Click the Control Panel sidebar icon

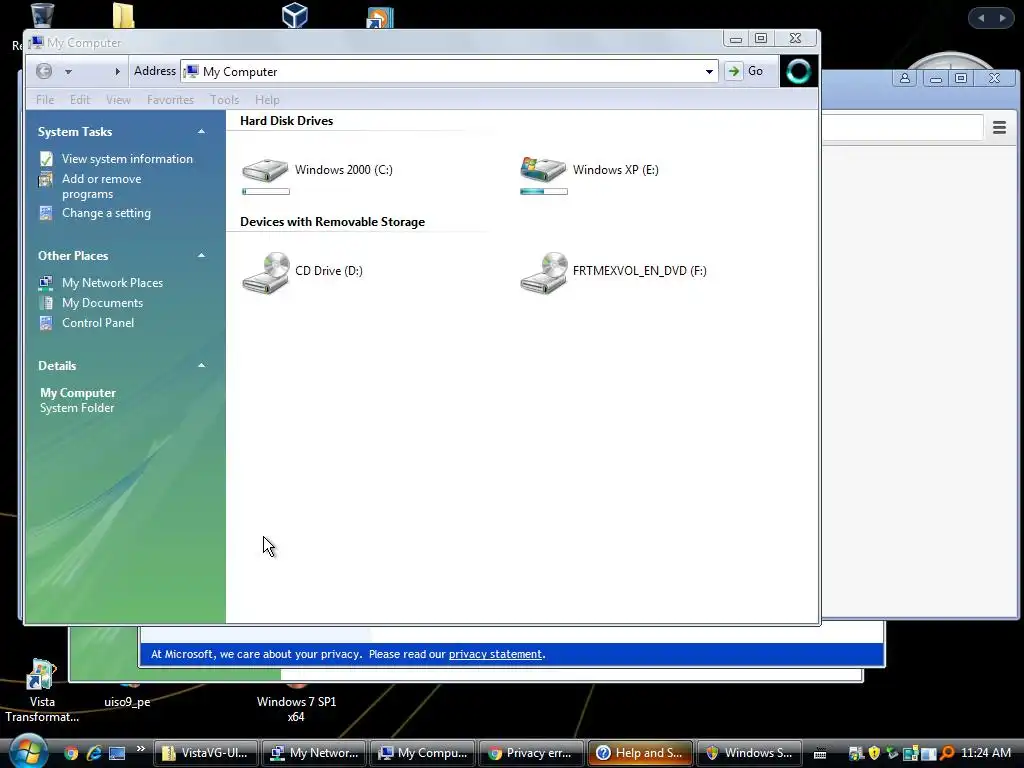46,323
